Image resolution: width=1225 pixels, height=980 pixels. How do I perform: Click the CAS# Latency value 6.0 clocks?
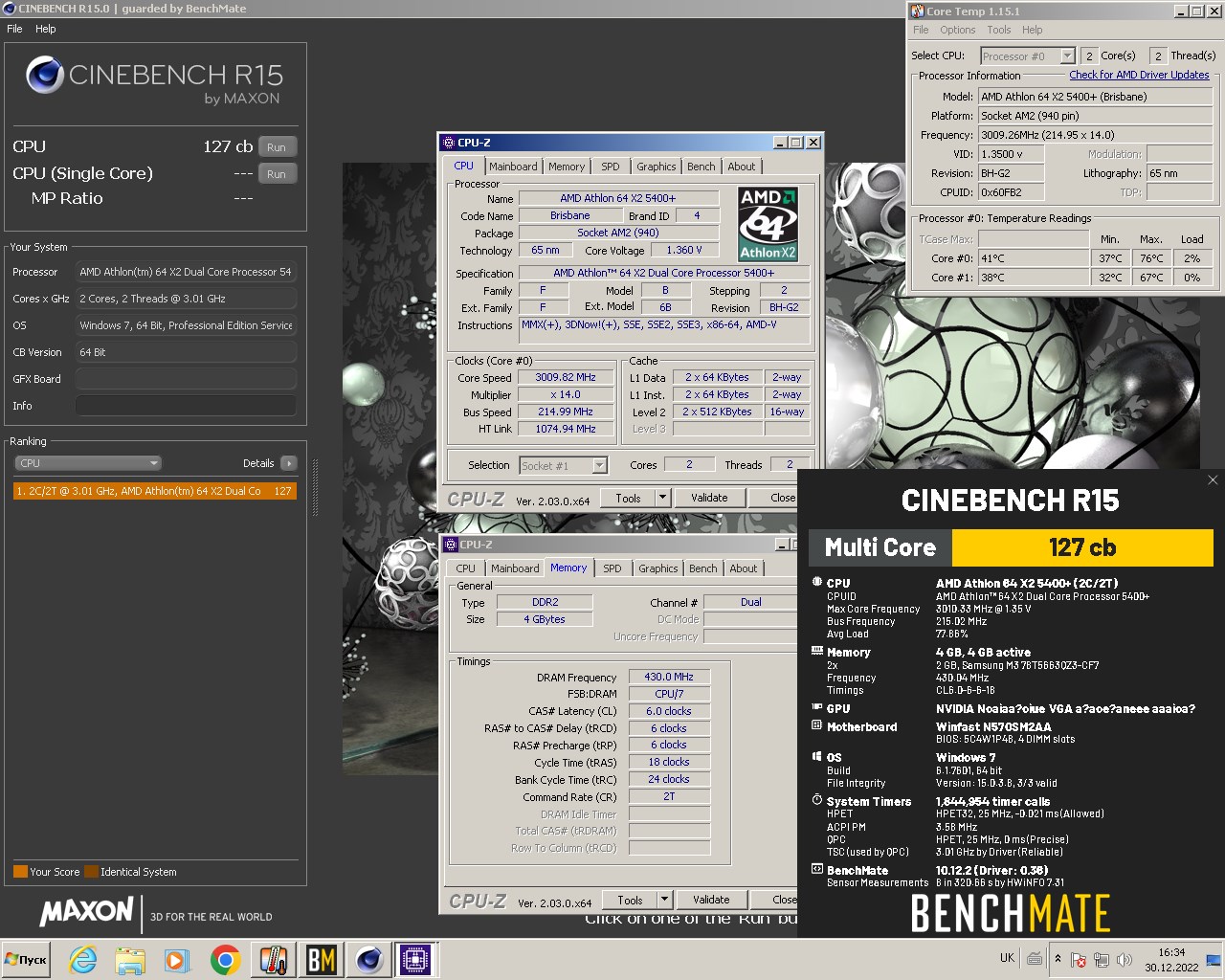(669, 711)
